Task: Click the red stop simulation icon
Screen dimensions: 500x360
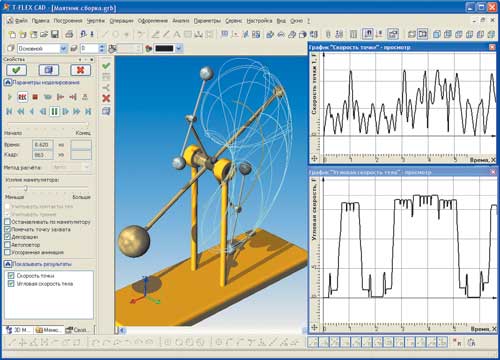Action: (x=35, y=97)
